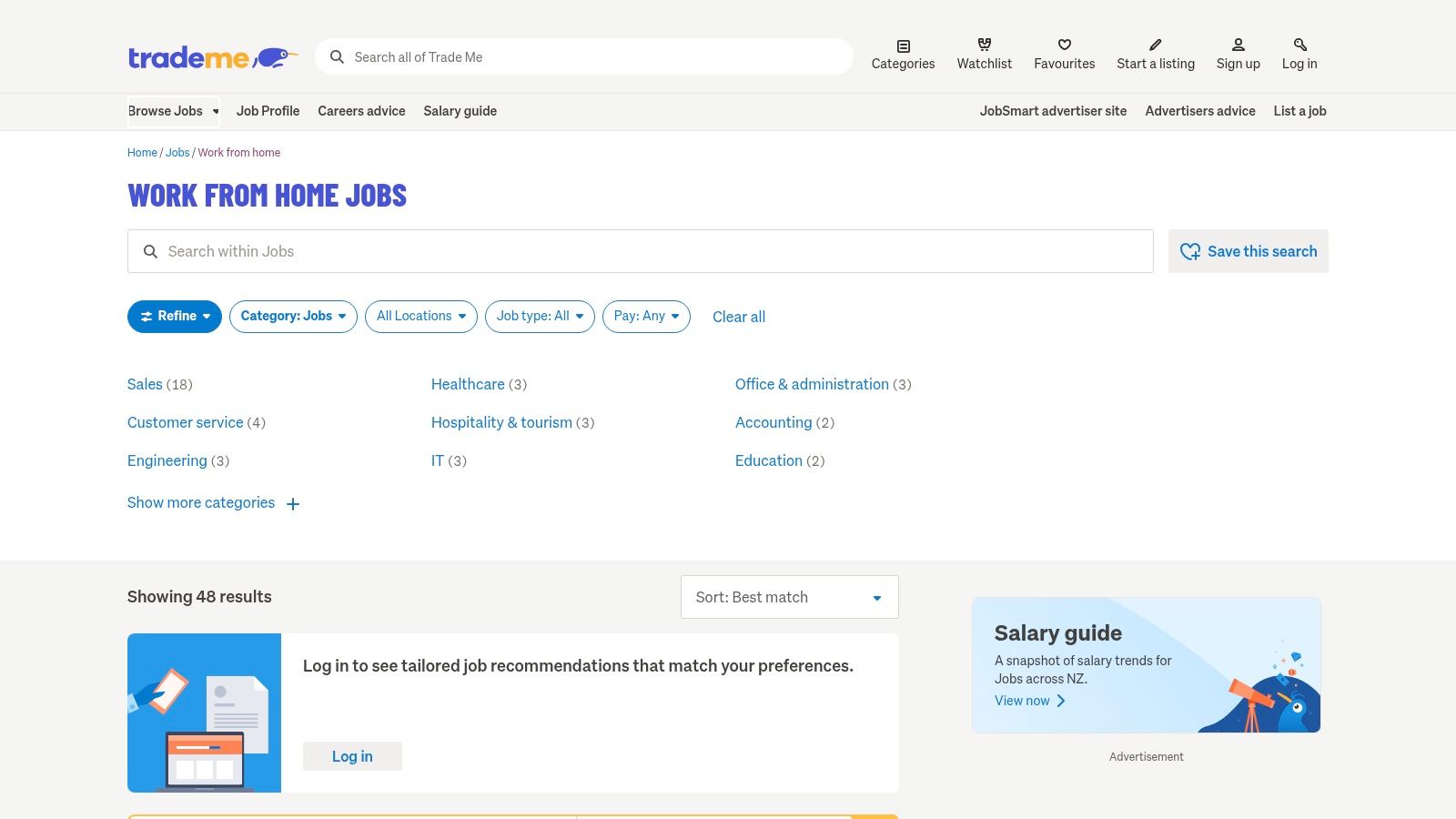The image size is (1456, 819).
Task: Switch to the Careers advice tab
Action: [x=361, y=111]
